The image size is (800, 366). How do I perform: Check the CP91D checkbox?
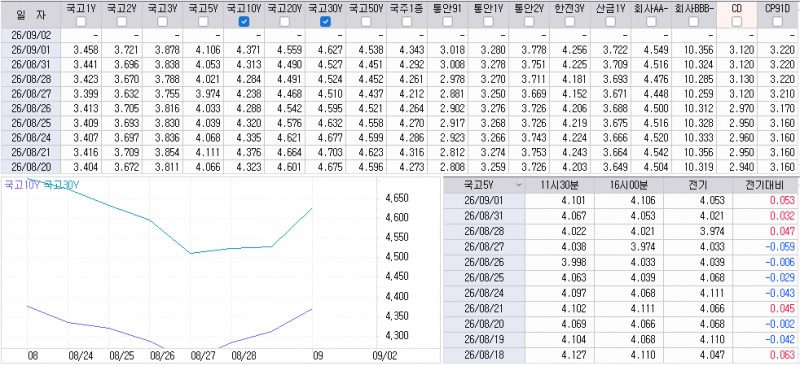(778, 21)
